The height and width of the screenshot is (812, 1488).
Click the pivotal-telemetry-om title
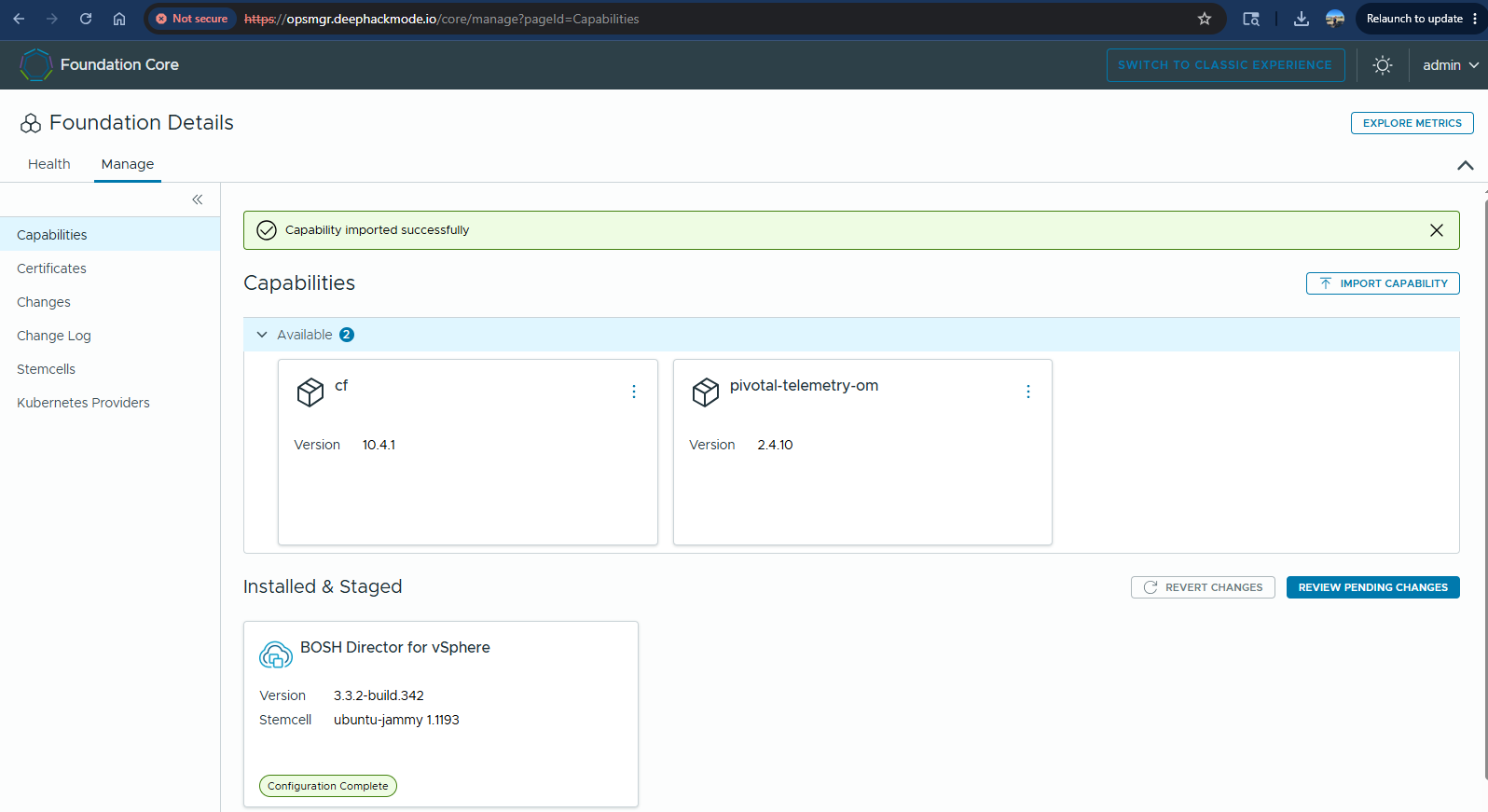coord(804,386)
